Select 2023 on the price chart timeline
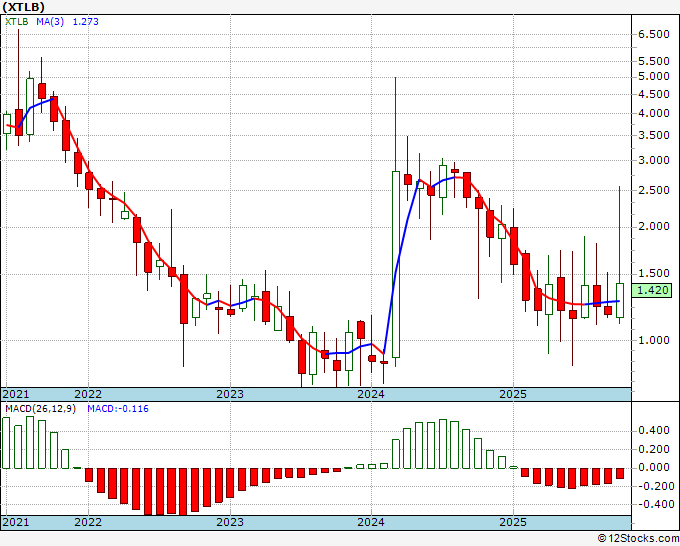Viewport: 680px width, 546px height. tap(230, 395)
